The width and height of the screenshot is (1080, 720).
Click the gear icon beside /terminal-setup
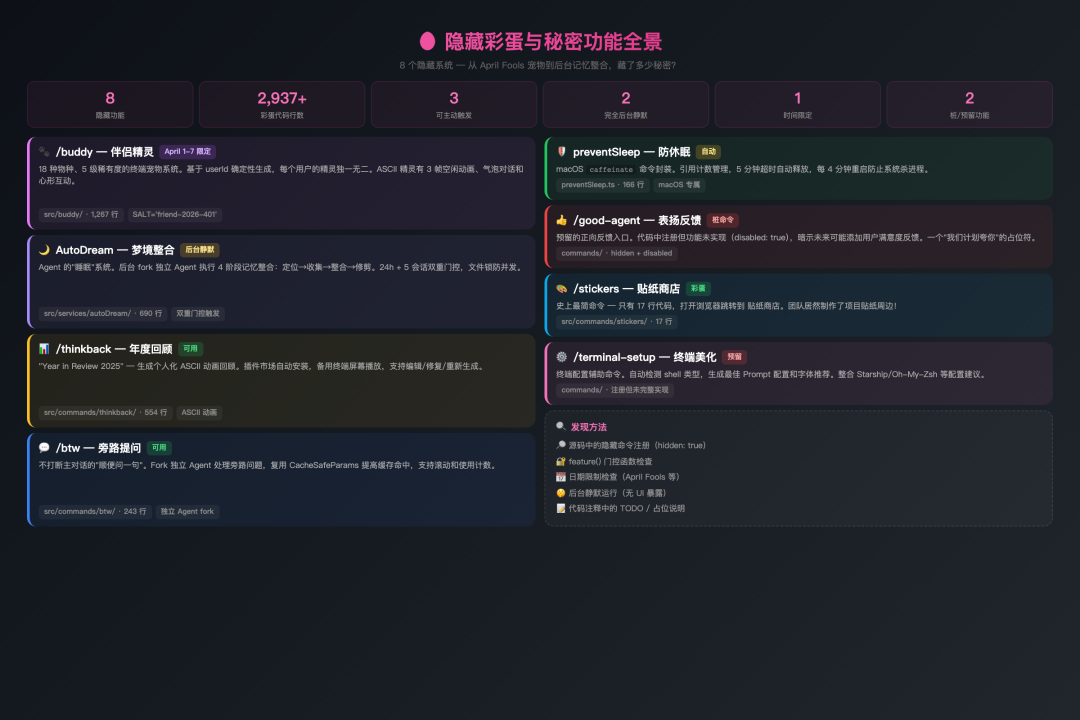point(561,357)
